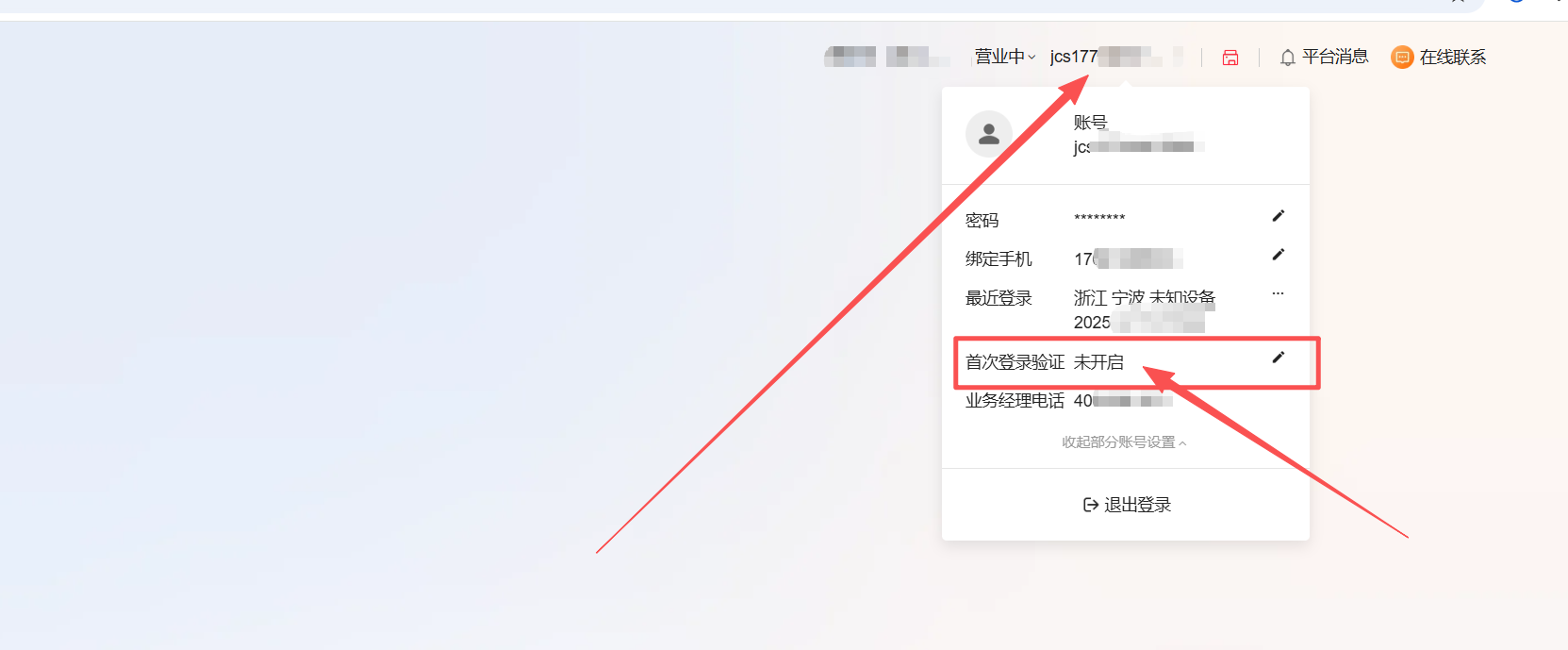
Task: Click the gray user avatar icon
Action: (x=989, y=134)
